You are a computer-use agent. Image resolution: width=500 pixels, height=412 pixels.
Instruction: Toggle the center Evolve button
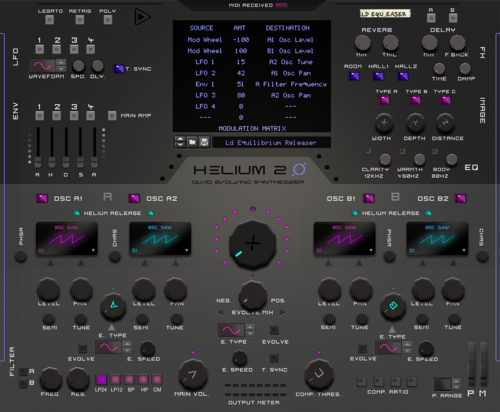click(x=274, y=330)
